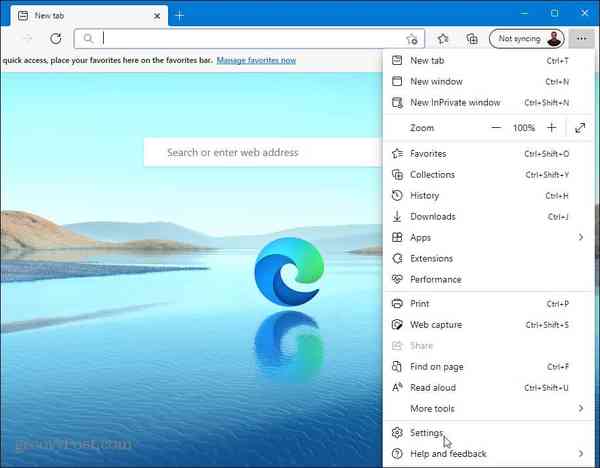Click the Settings and more ellipsis button
Image resolution: width=600 pixels, height=468 pixels.
(x=582, y=39)
